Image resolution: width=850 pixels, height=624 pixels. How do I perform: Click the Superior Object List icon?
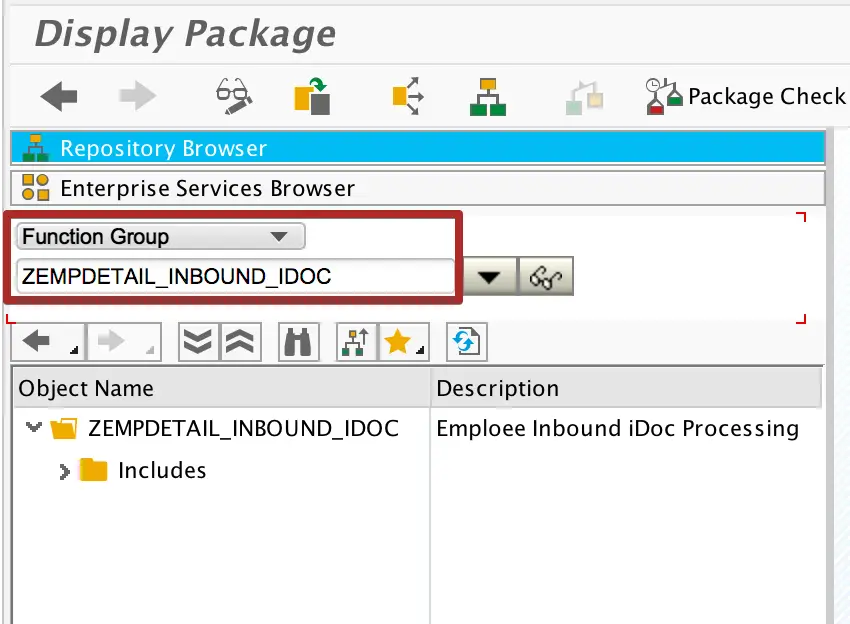(x=356, y=342)
